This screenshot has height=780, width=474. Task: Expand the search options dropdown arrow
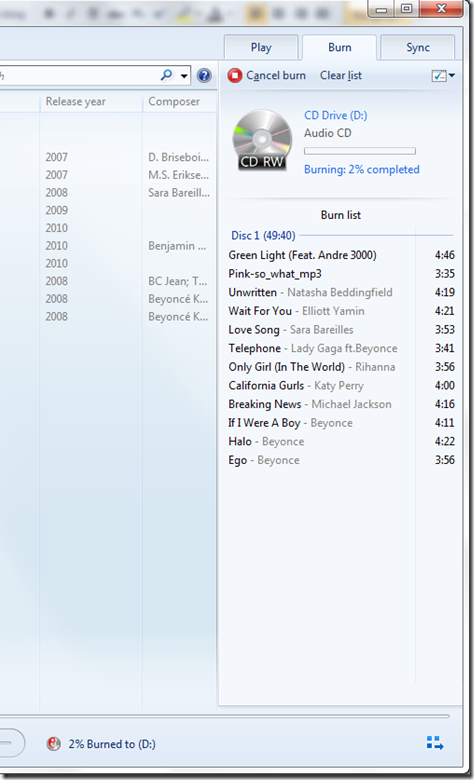tap(184, 76)
